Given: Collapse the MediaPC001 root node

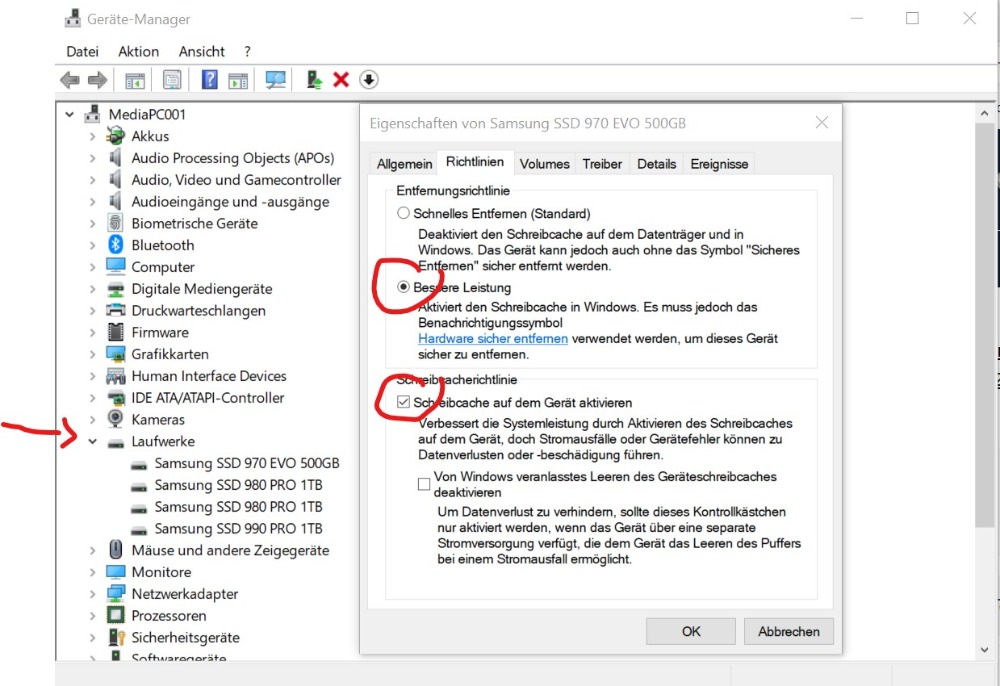Looking at the screenshot, I should [70, 115].
